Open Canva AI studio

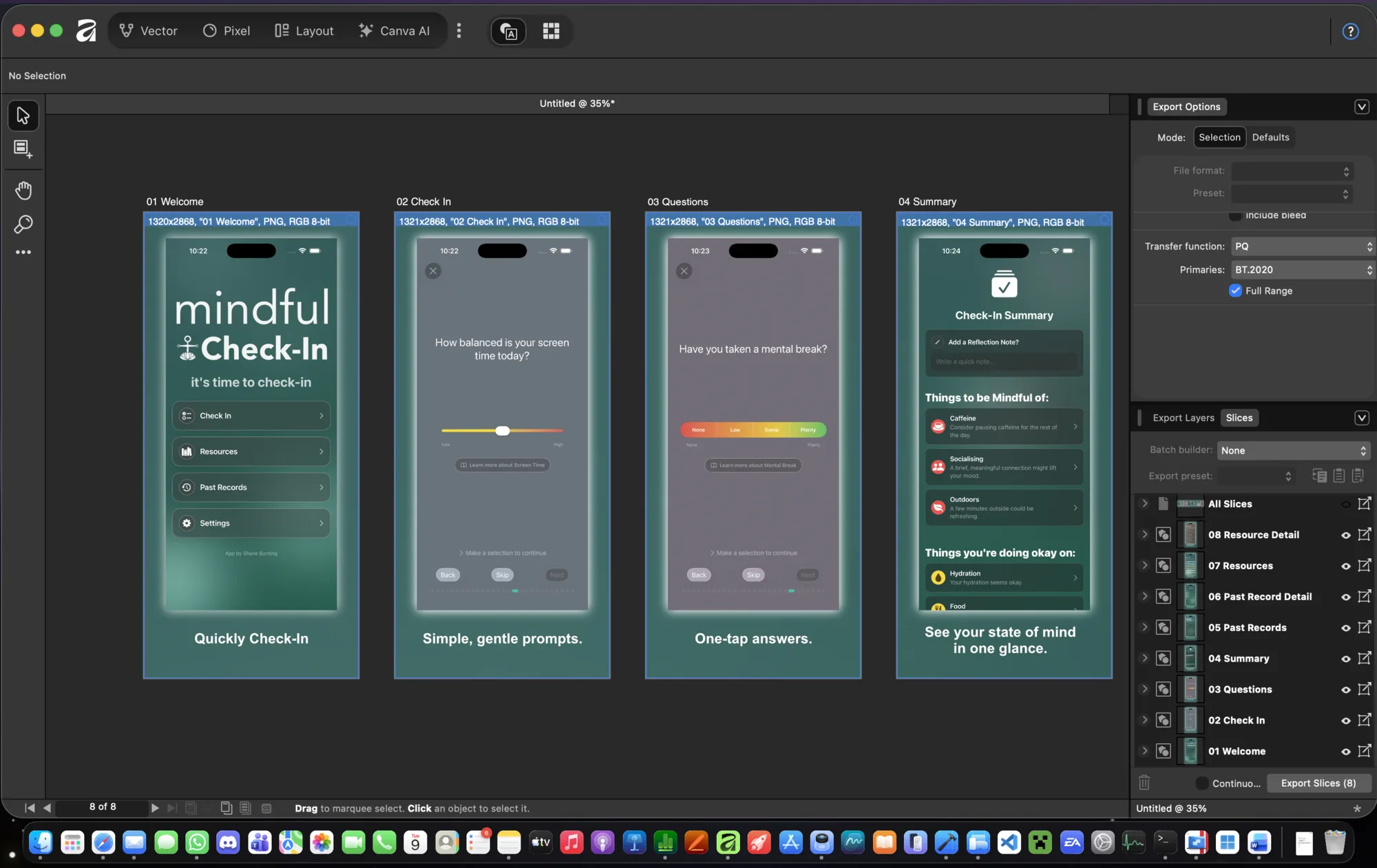point(395,31)
